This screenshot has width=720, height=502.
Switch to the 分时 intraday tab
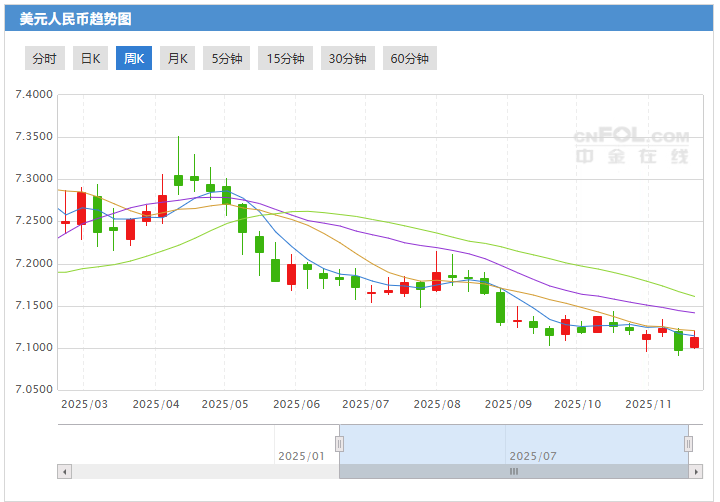(x=45, y=58)
